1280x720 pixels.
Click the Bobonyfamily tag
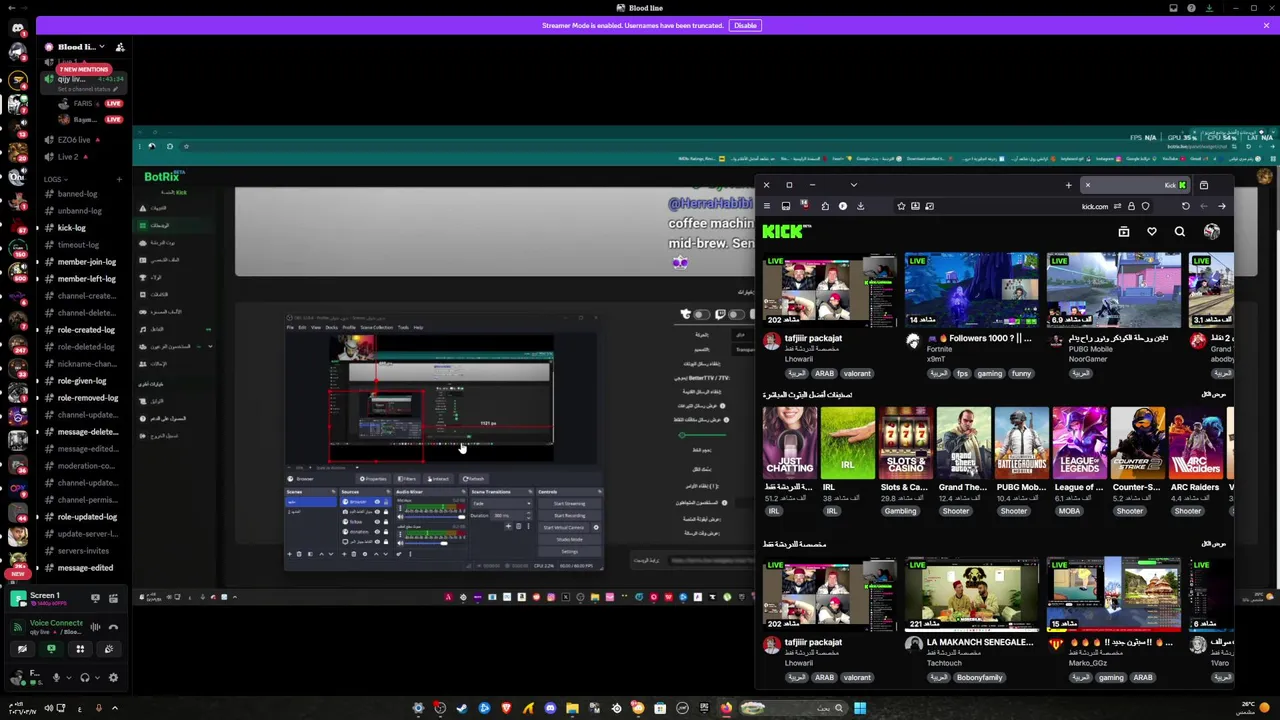tap(979, 677)
